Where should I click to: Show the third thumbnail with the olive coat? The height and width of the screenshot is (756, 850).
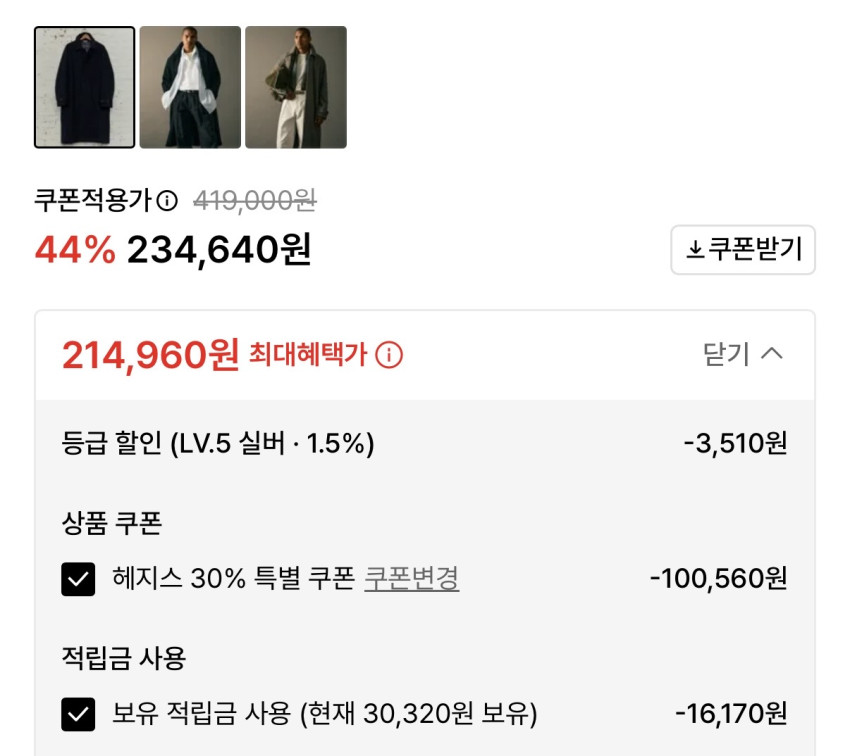coord(296,87)
